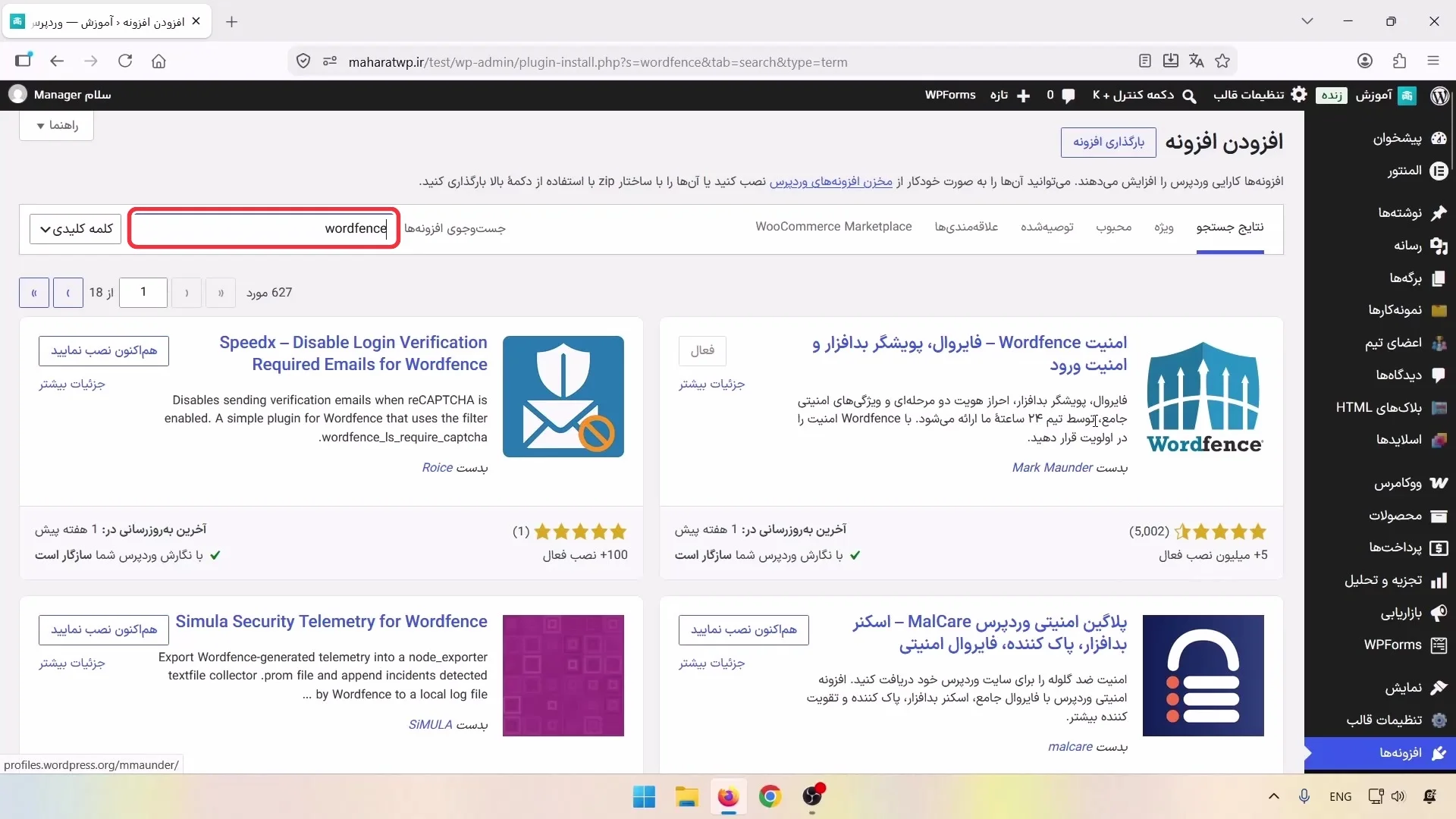Switch to Search results (نتایج جستجو) tab

[x=1230, y=227]
